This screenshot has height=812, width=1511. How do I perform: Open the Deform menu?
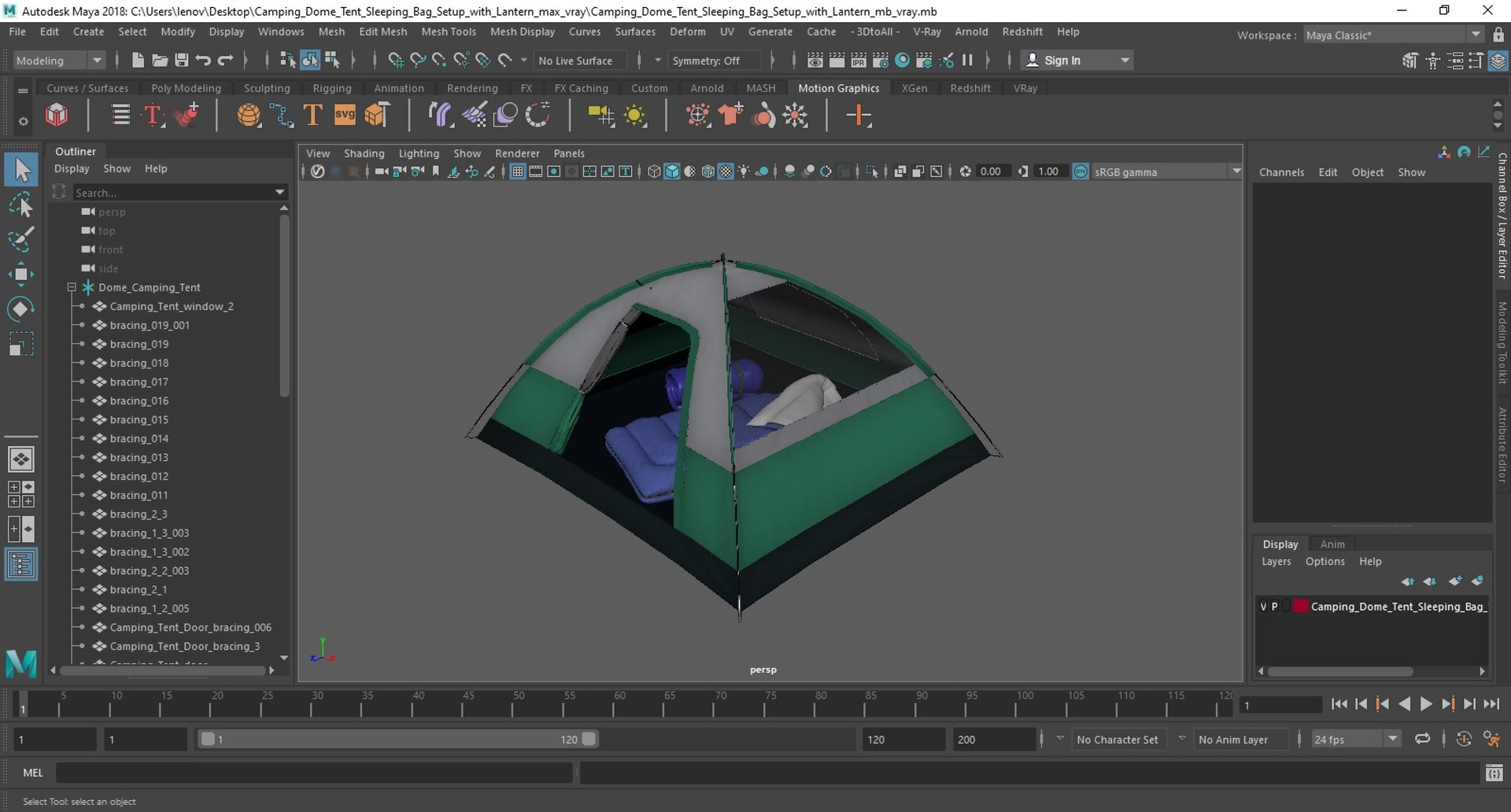[x=687, y=31]
